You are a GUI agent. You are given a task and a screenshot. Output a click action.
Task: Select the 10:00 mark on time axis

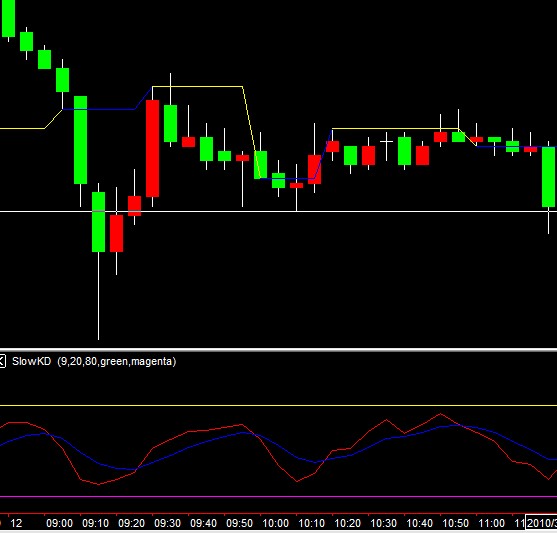(x=276, y=523)
